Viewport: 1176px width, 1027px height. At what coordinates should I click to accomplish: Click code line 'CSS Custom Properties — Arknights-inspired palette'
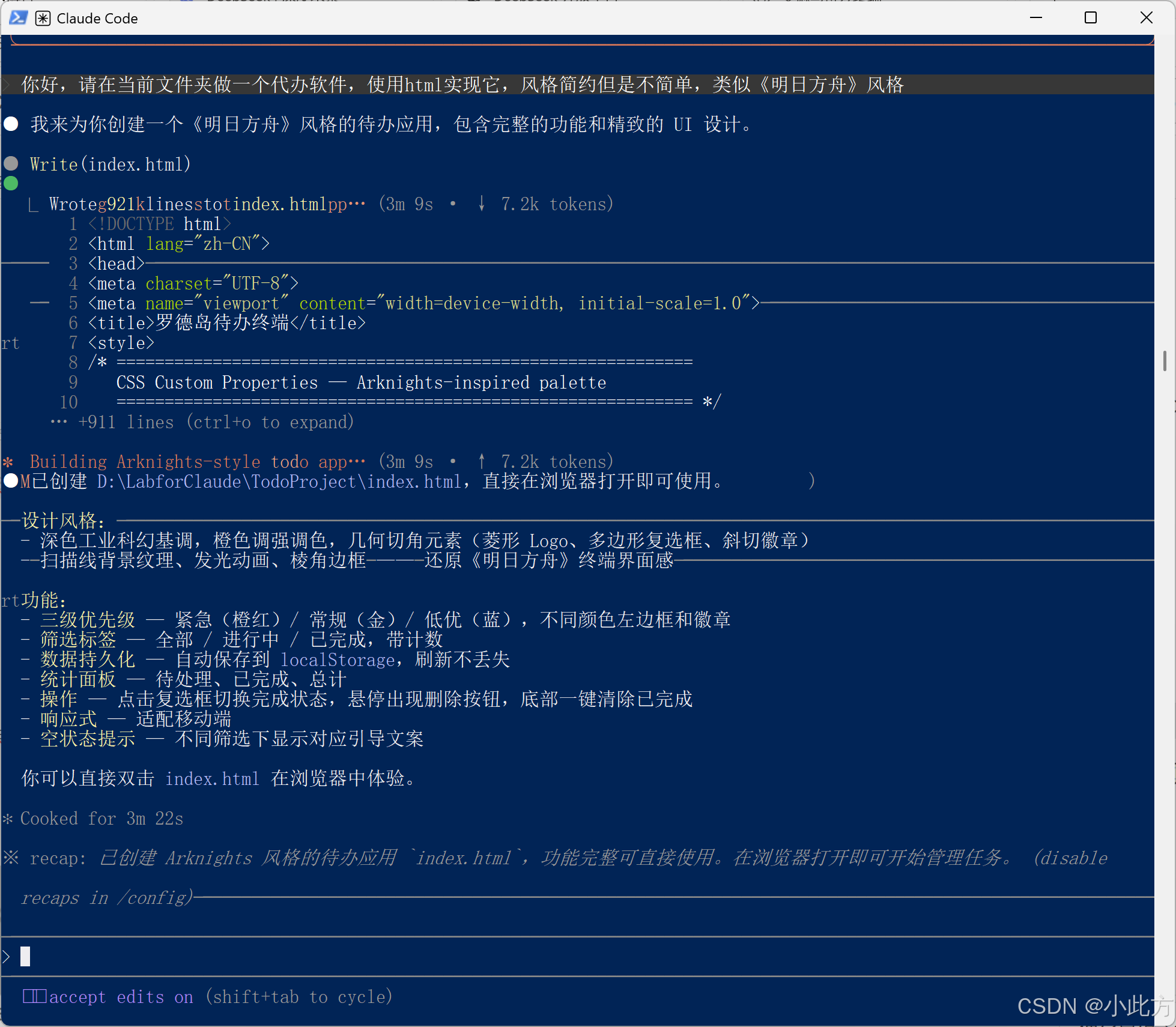pyautogui.click(x=362, y=383)
